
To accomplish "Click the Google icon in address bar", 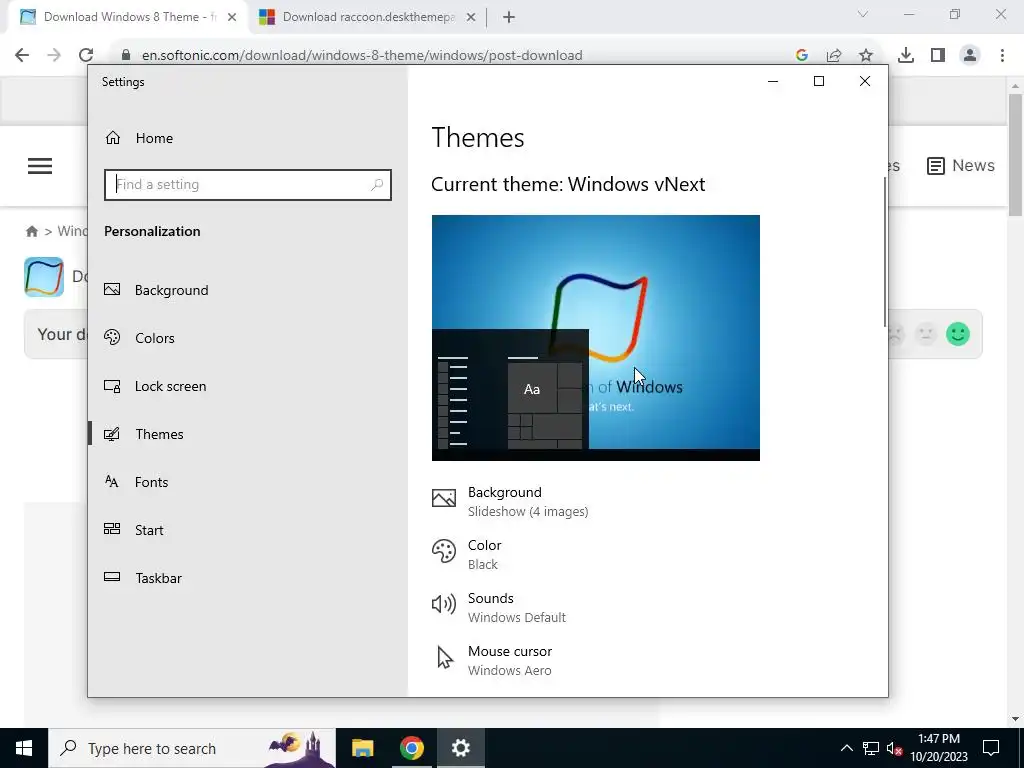I will [x=802, y=56].
